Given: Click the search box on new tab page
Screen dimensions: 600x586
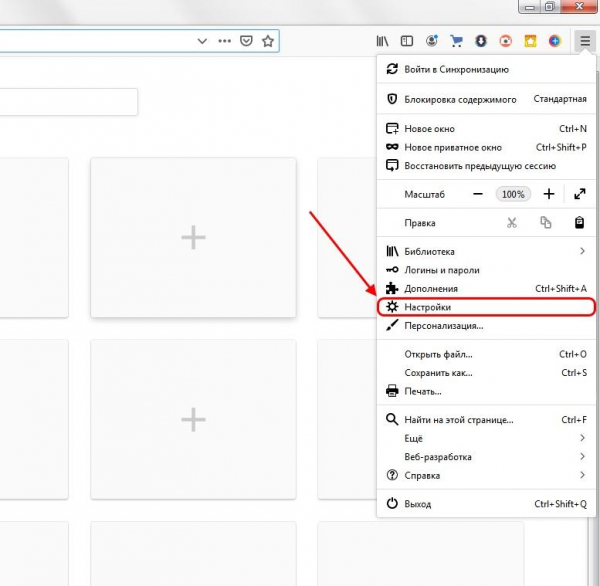Looking at the screenshot, I should [x=68, y=102].
